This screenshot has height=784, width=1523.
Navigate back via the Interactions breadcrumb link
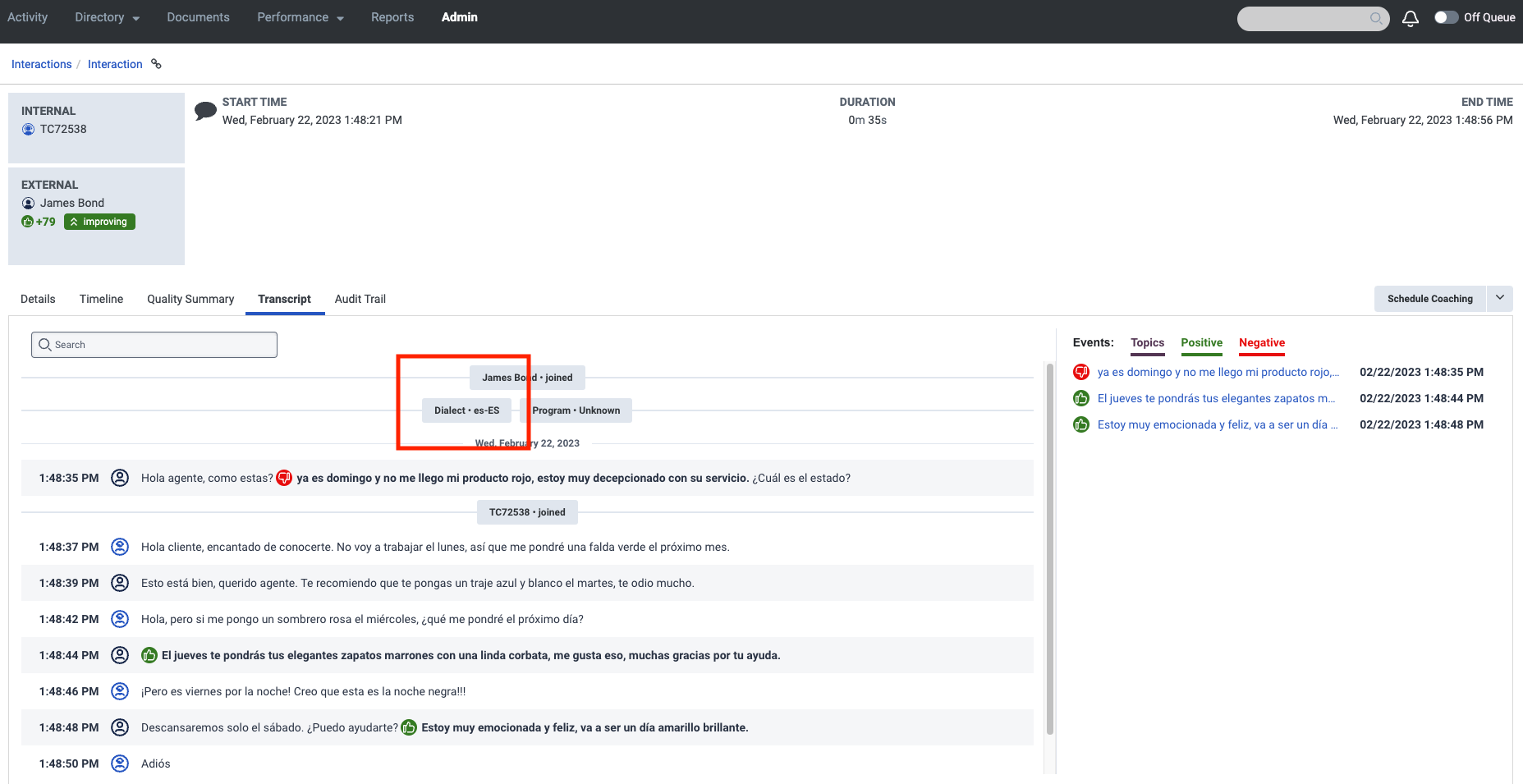tap(41, 63)
